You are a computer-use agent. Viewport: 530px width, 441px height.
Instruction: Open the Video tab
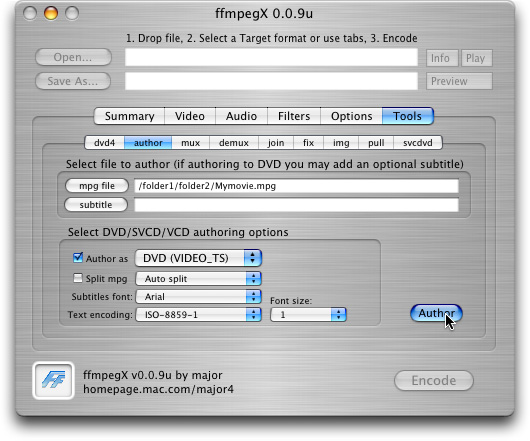(x=190, y=116)
